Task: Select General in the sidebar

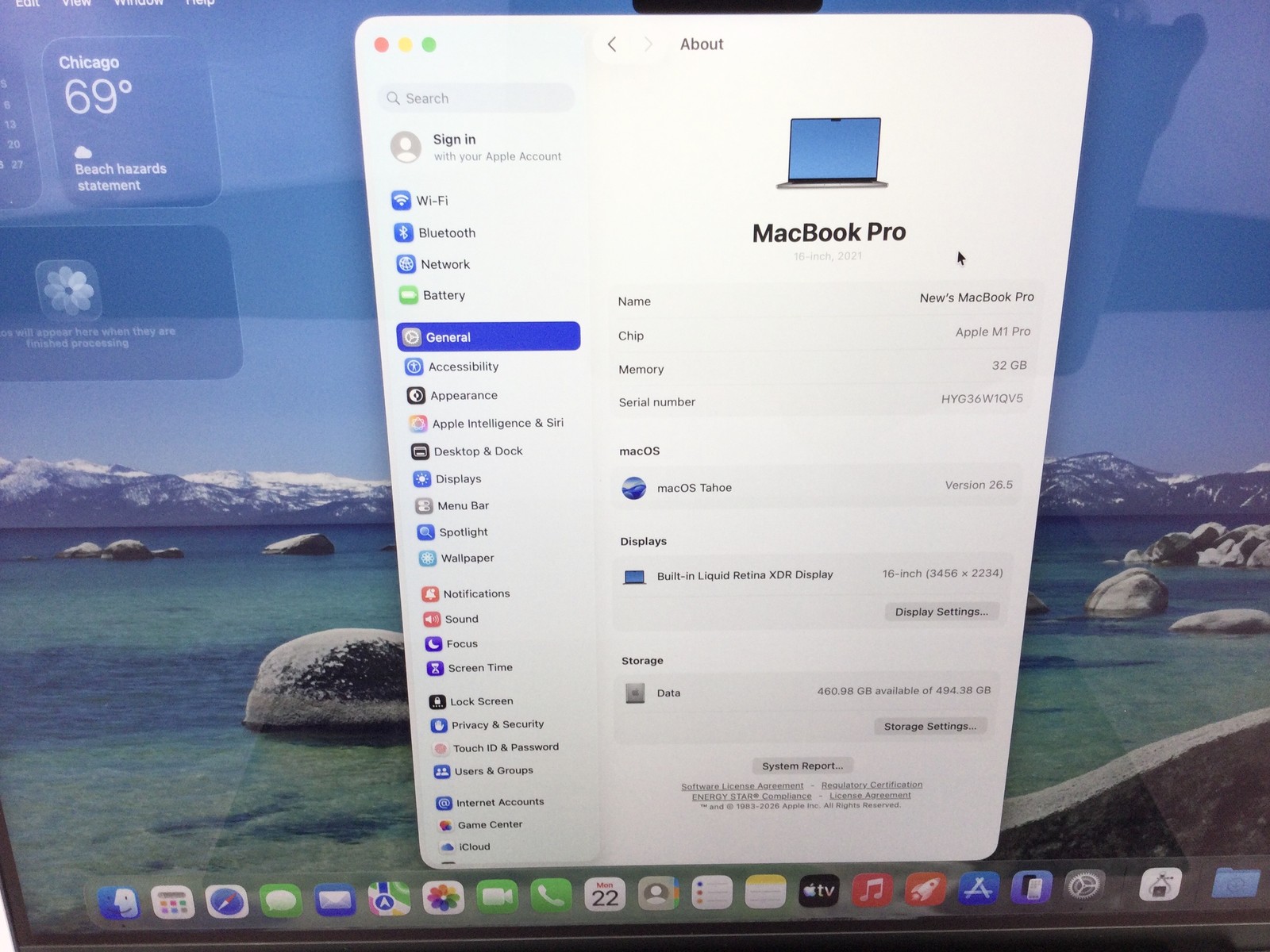Action: click(488, 336)
